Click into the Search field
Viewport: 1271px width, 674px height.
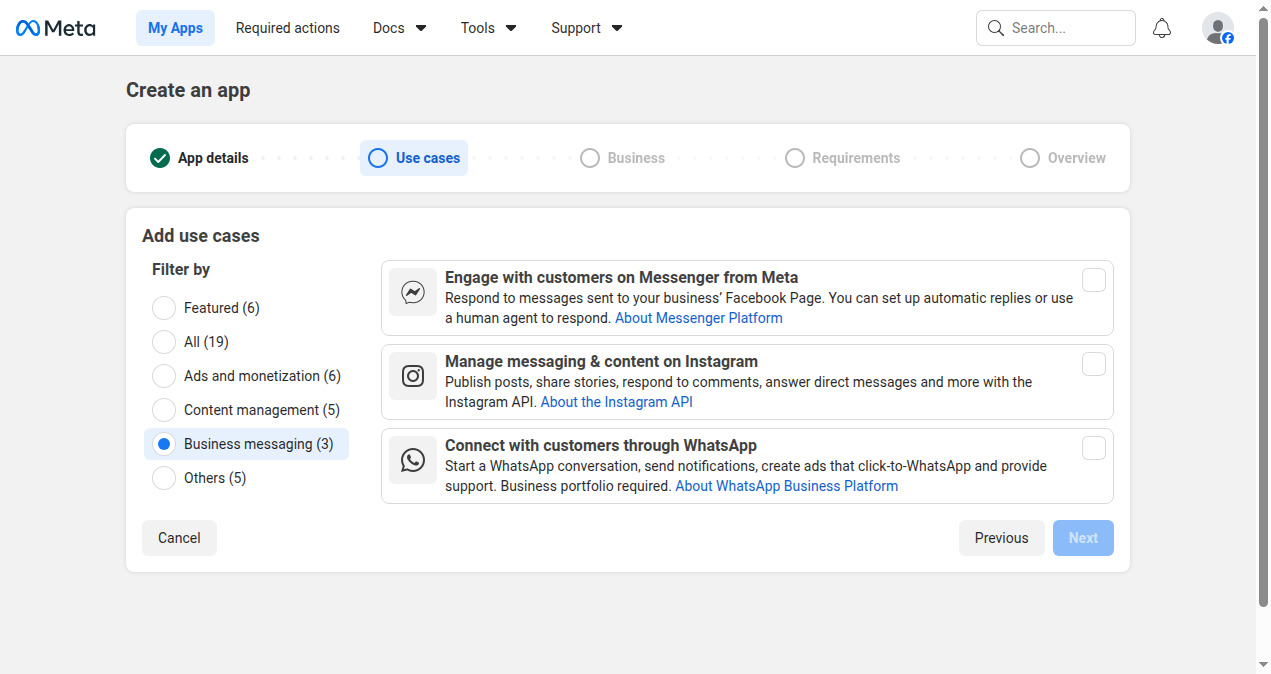pyautogui.click(x=1056, y=28)
